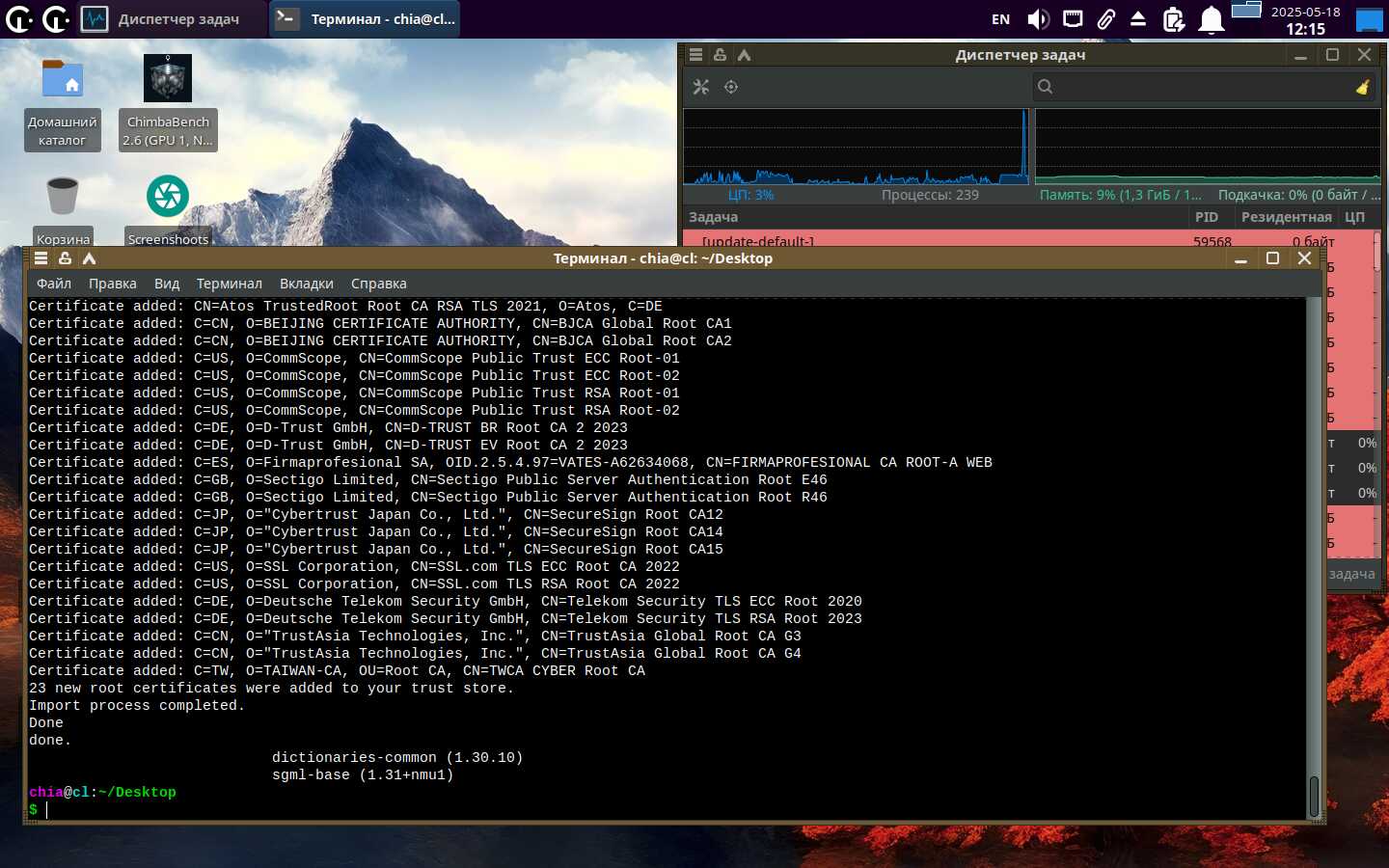The width and height of the screenshot is (1389, 868).
Task: Click the Подкачка: 0% swap label
Action: click(1298, 195)
